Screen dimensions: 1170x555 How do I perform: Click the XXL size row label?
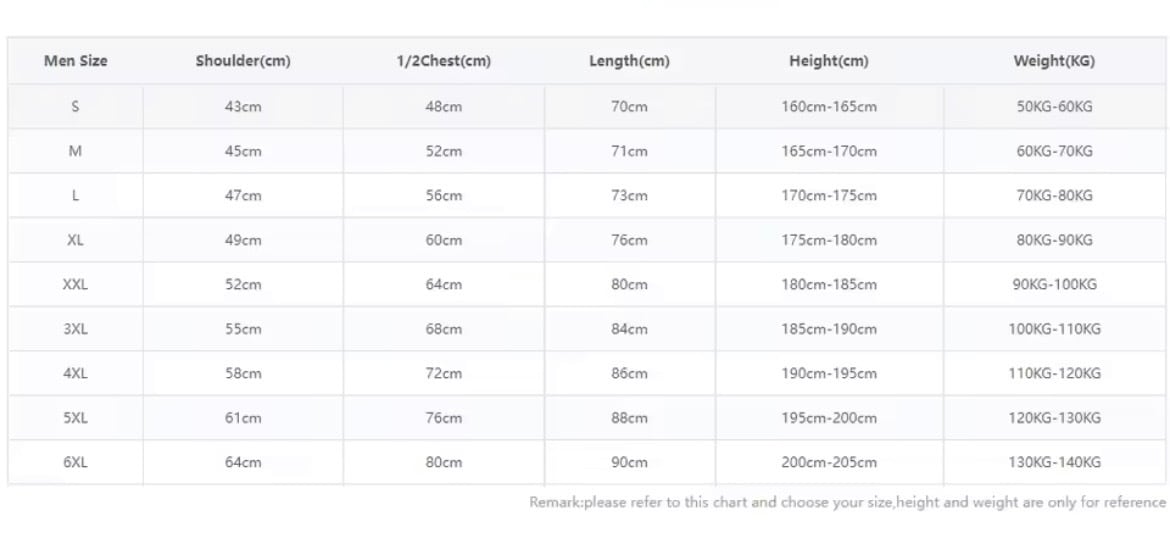tap(75, 284)
